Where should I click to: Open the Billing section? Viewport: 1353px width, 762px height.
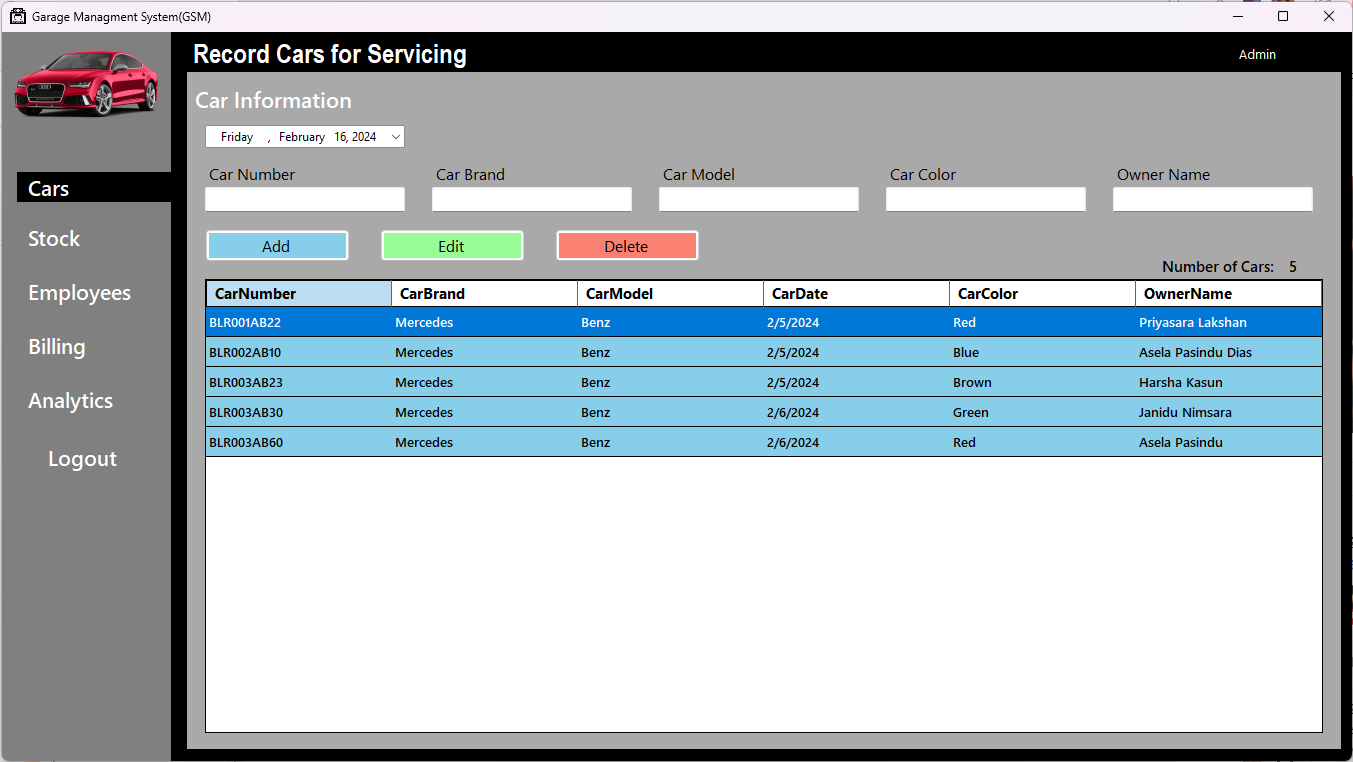(56, 347)
